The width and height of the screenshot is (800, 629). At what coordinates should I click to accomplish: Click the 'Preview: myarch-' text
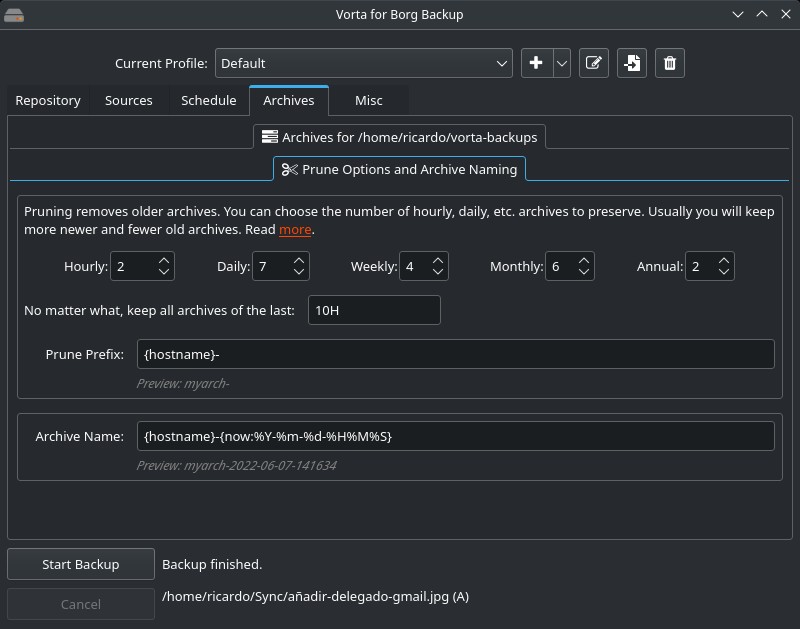click(x=183, y=384)
